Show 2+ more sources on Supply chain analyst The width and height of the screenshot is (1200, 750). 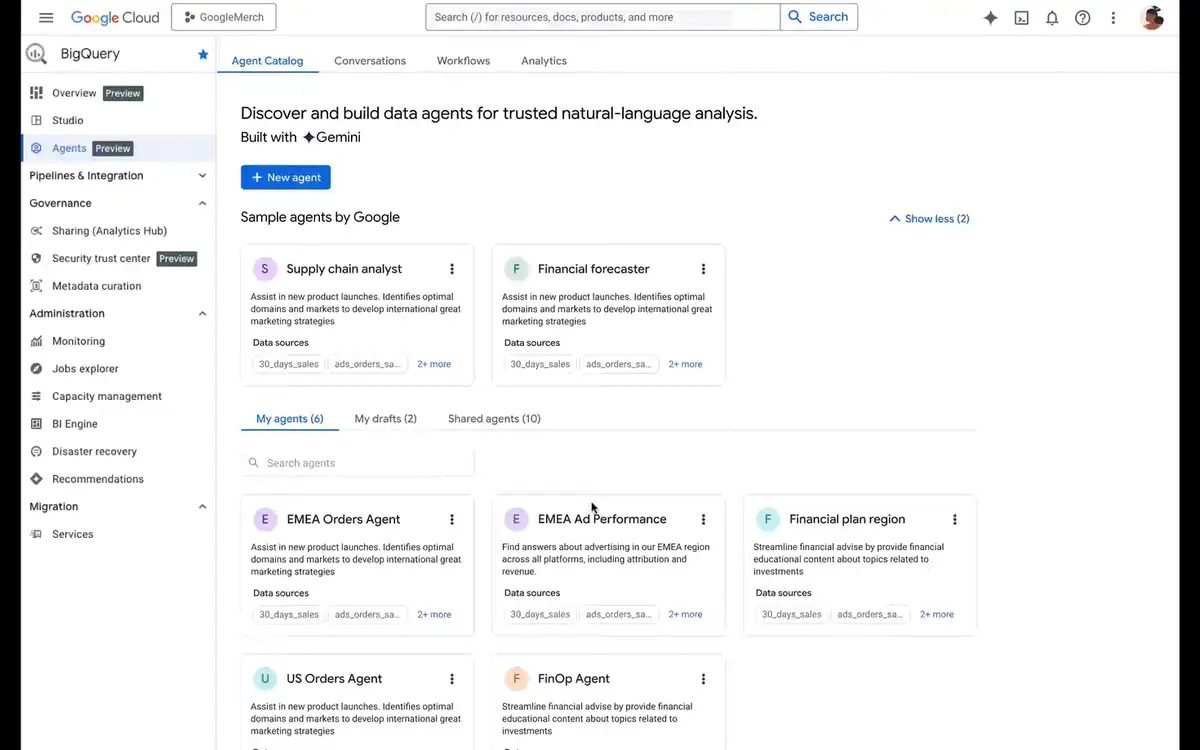(434, 364)
